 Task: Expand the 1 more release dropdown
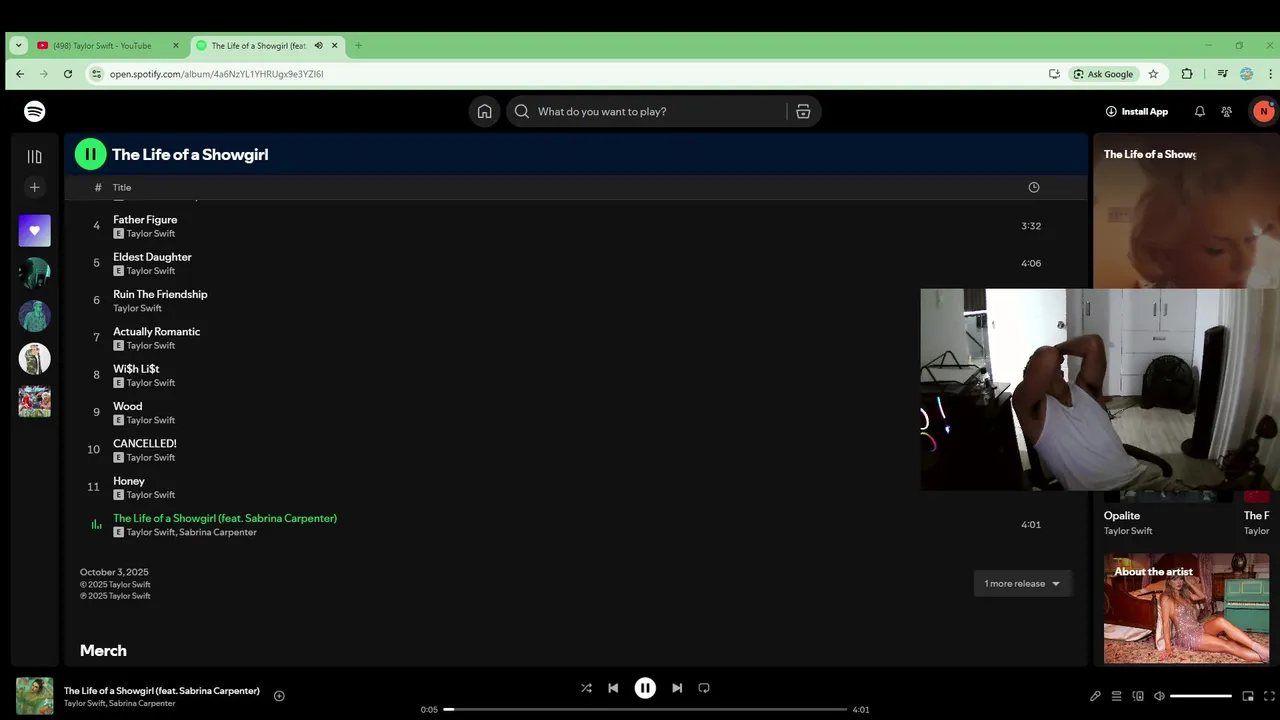coord(1022,583)
